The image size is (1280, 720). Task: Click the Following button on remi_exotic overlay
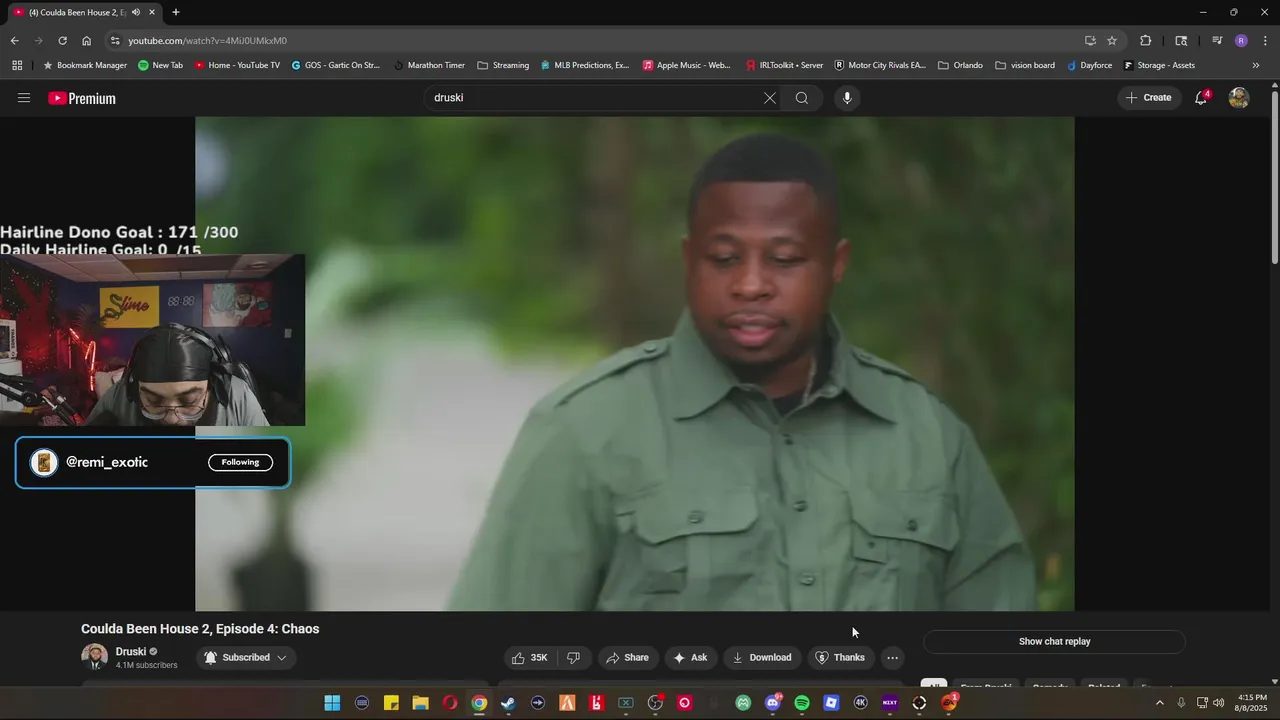pos(240,462)
